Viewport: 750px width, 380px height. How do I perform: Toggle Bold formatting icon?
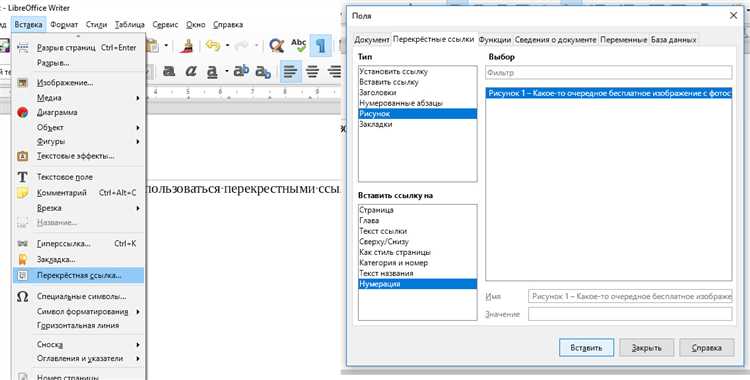click(x=169, y=72)
